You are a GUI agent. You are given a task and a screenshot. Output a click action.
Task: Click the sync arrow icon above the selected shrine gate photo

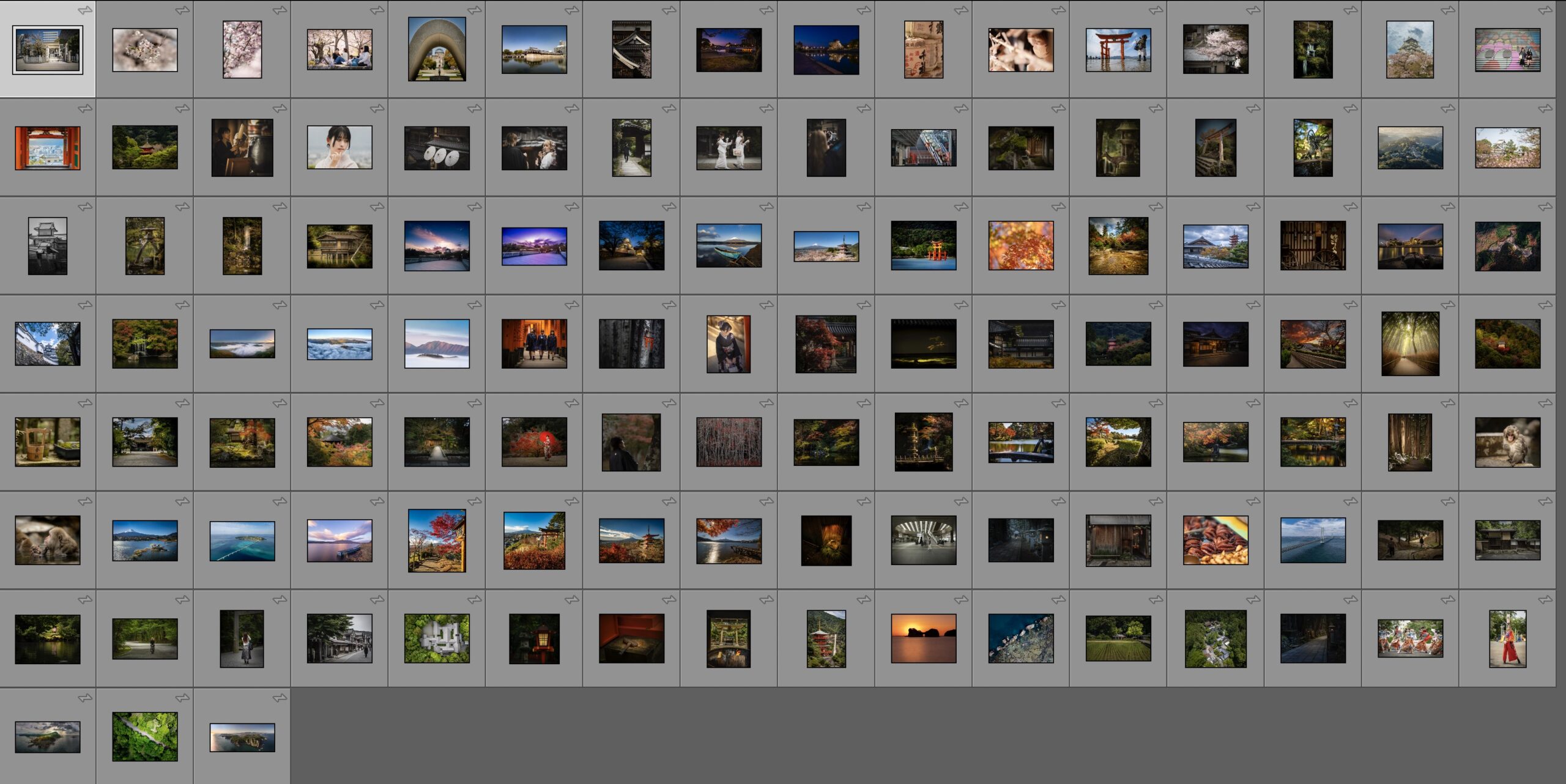click(85, 10)
